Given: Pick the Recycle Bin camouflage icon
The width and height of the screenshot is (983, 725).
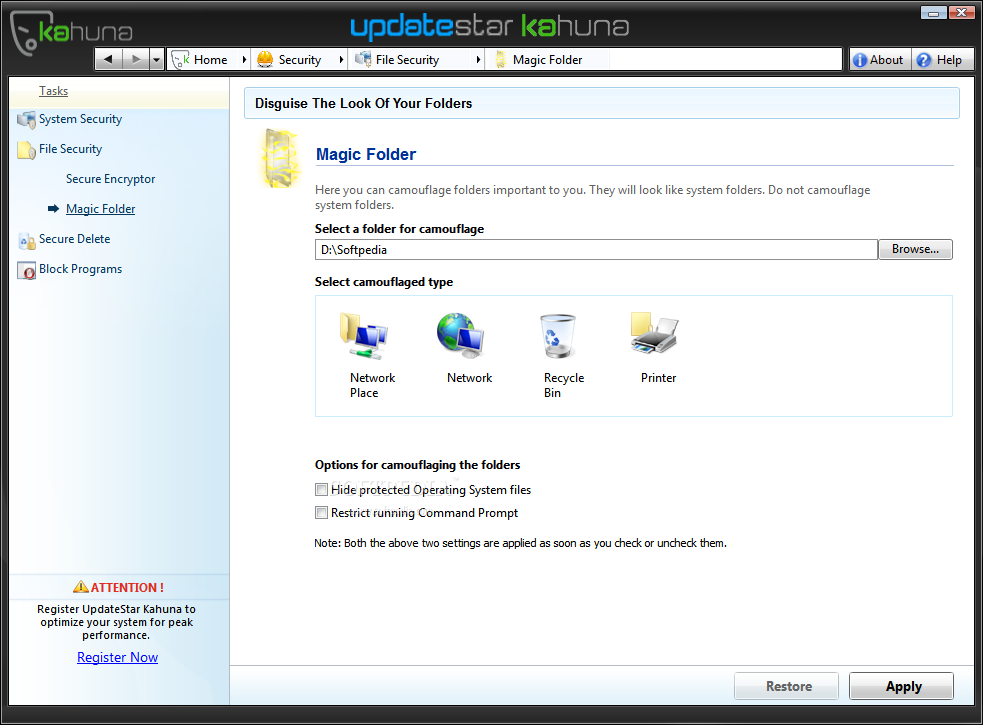Looking at the screenshot, I should 557,336.
